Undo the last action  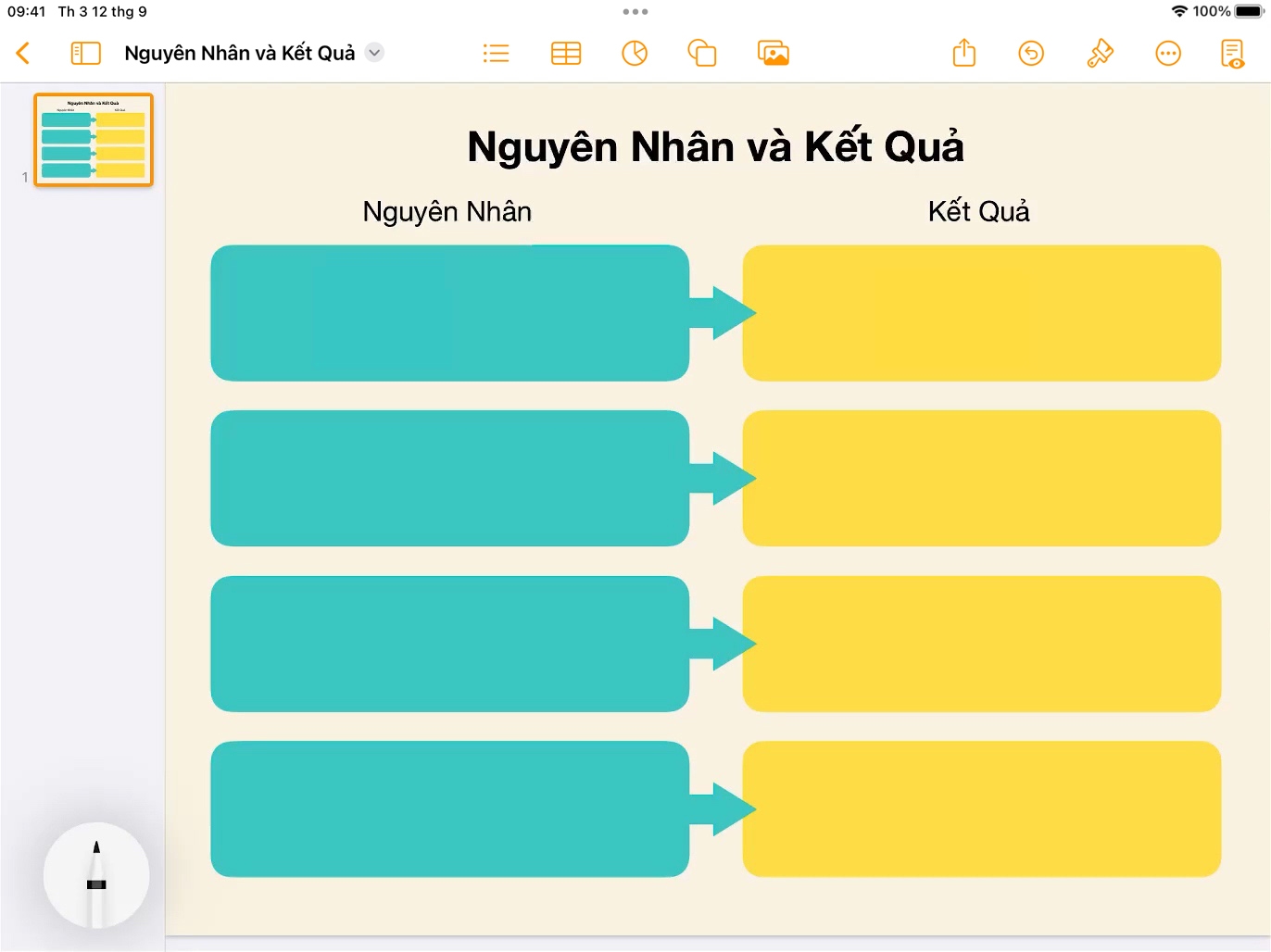1031,54
